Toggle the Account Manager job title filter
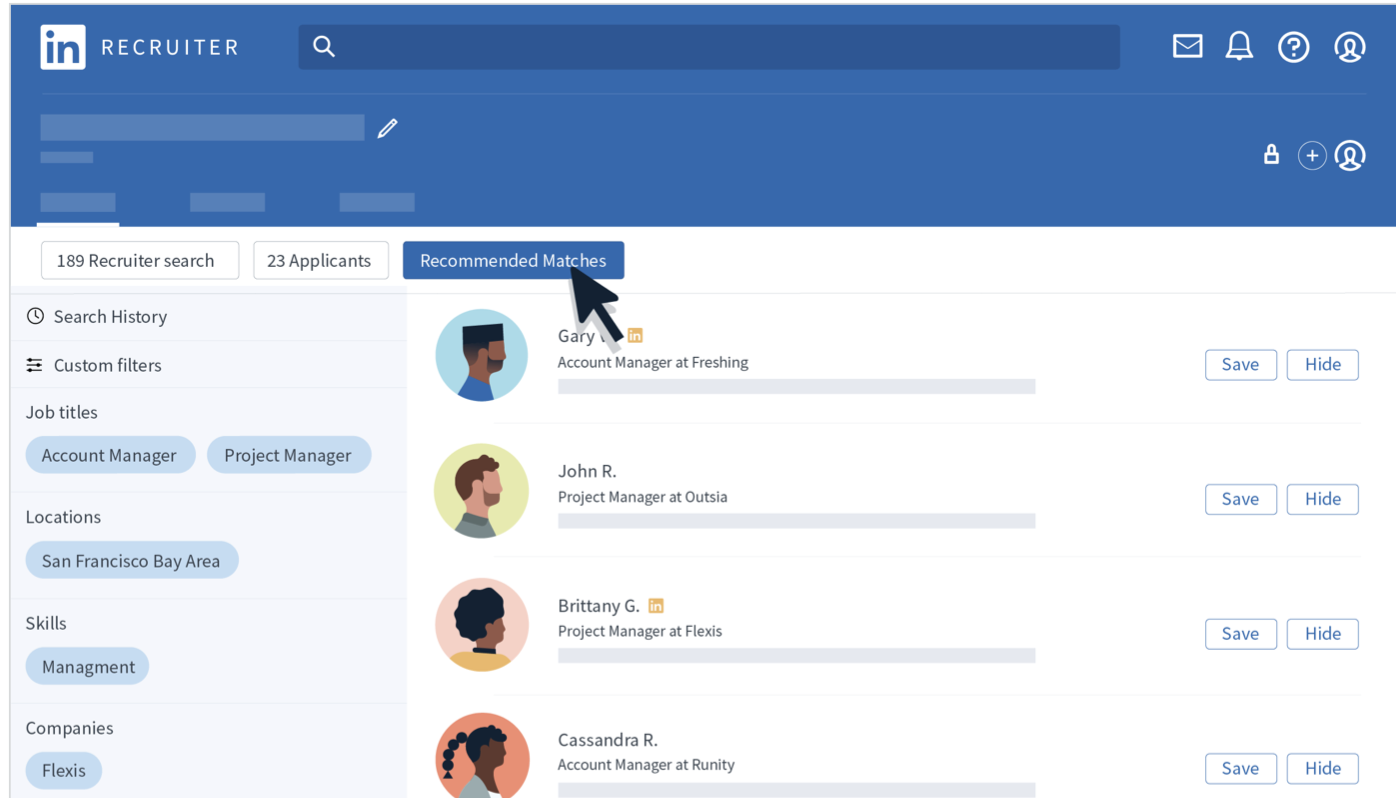The height and width of the screenshot is (798, 1396). (110, 455)
